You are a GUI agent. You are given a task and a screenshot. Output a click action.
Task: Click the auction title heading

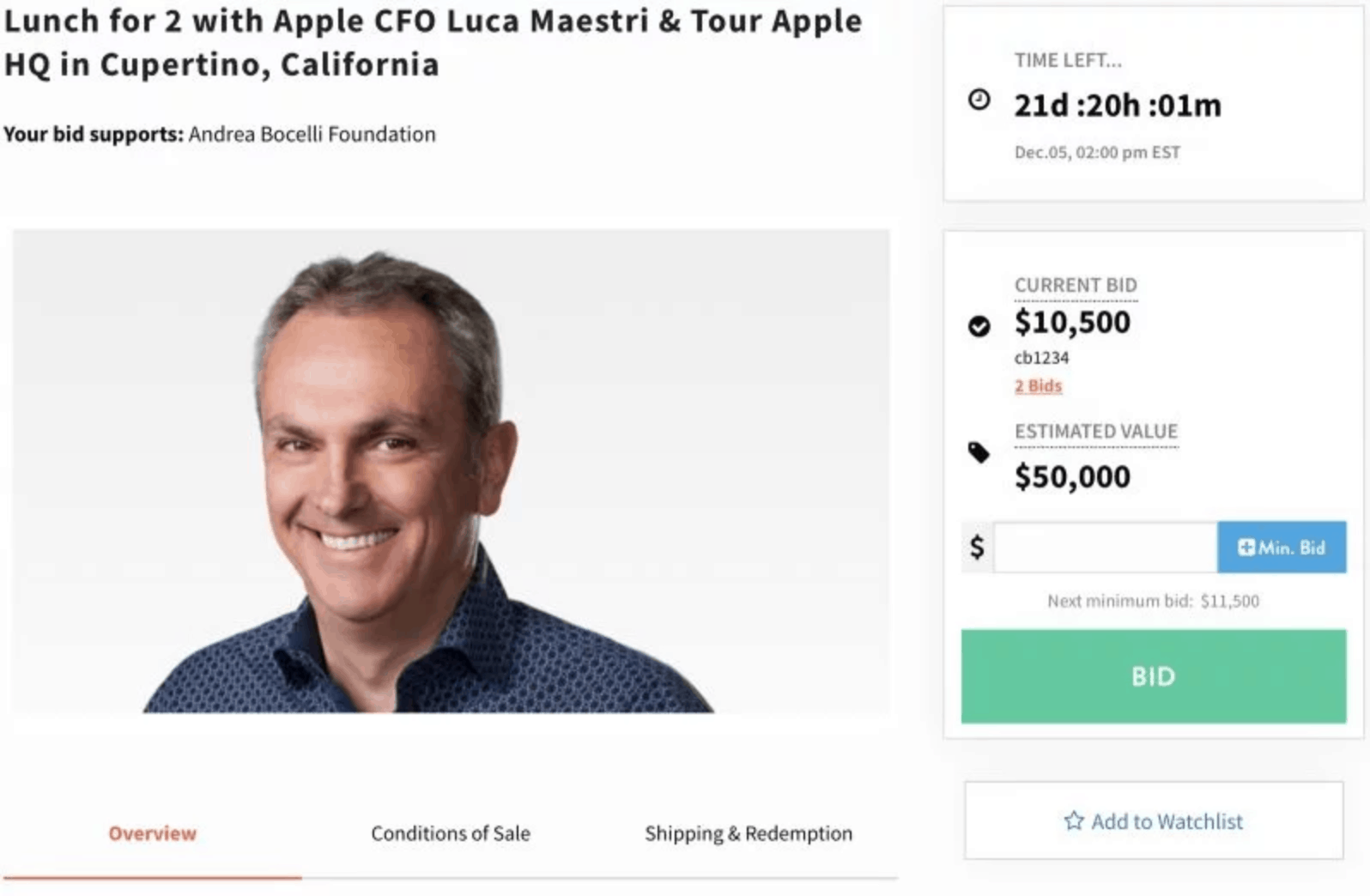pyautogui.click(x=432, y=42)
